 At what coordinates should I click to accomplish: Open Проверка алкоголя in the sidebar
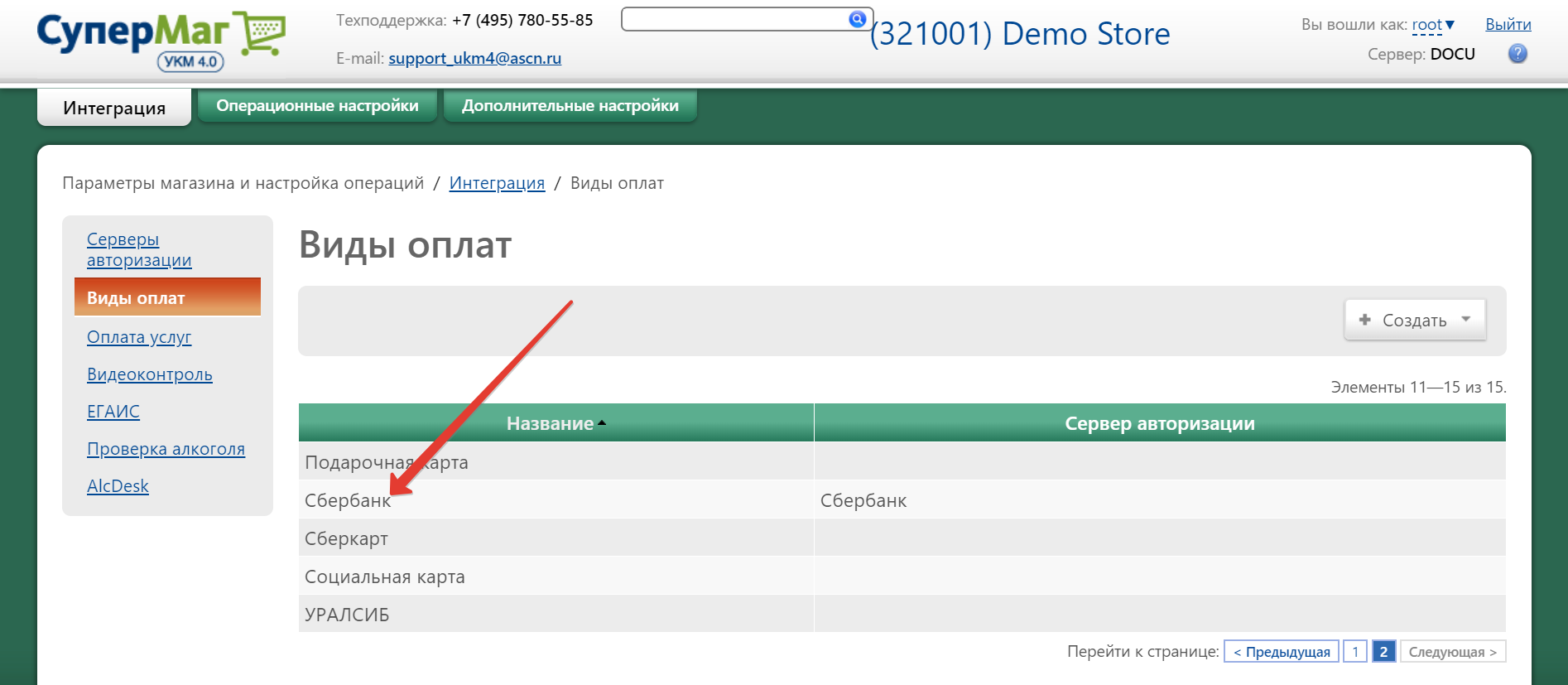(166, 449)
